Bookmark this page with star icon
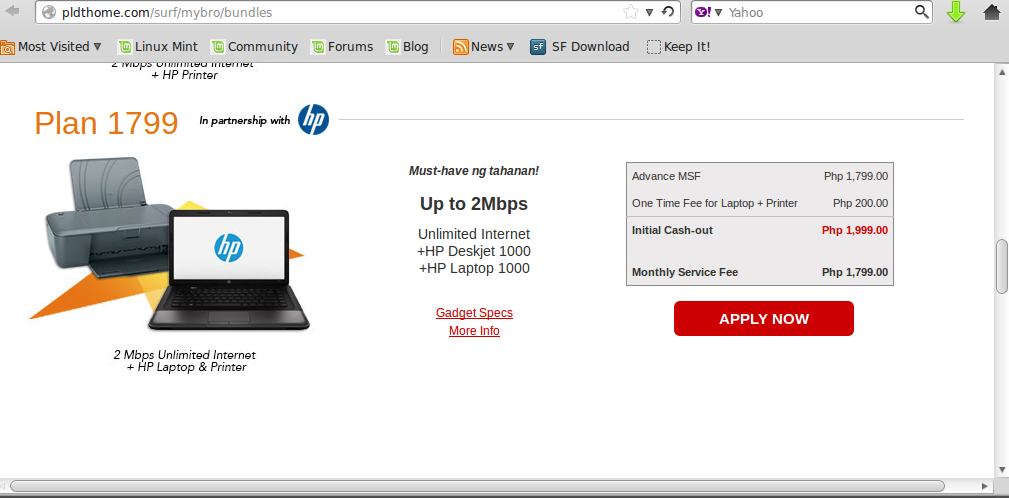 click(x=631, y=12)
